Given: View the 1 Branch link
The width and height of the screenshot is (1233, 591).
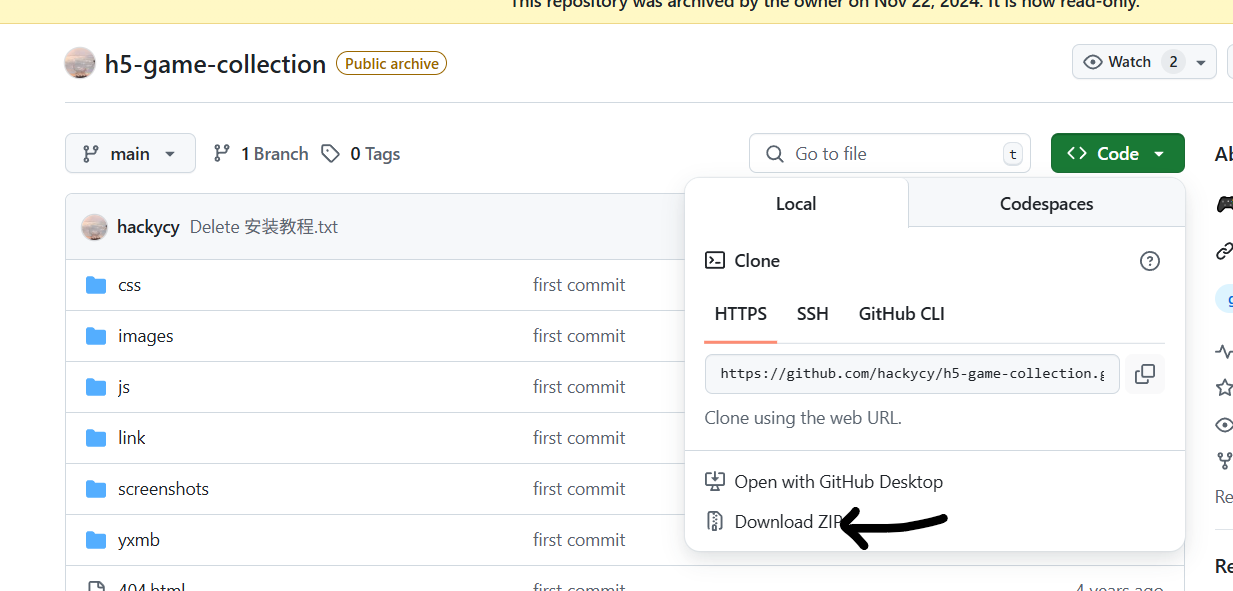Looking at the screenshot, I should [261, 154].
